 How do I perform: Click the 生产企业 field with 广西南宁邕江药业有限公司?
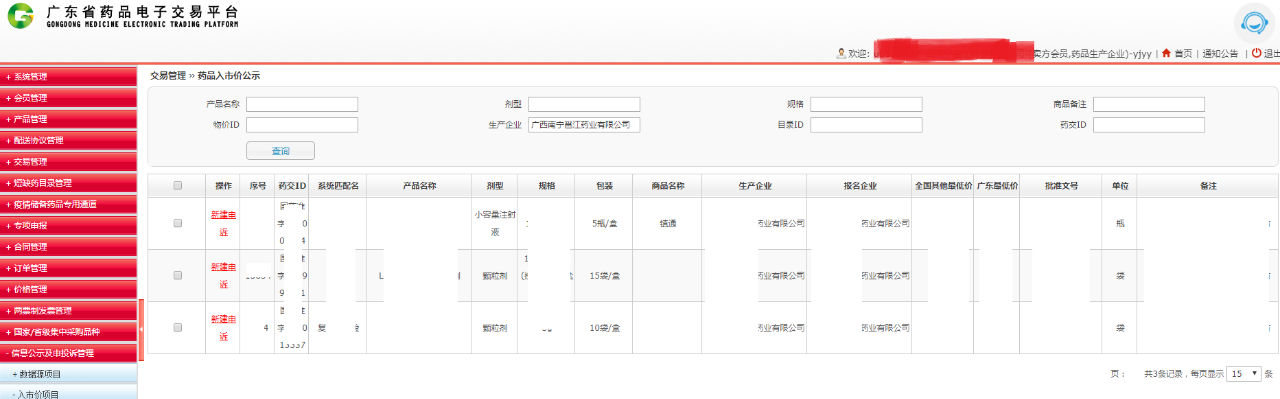point(584,125)
